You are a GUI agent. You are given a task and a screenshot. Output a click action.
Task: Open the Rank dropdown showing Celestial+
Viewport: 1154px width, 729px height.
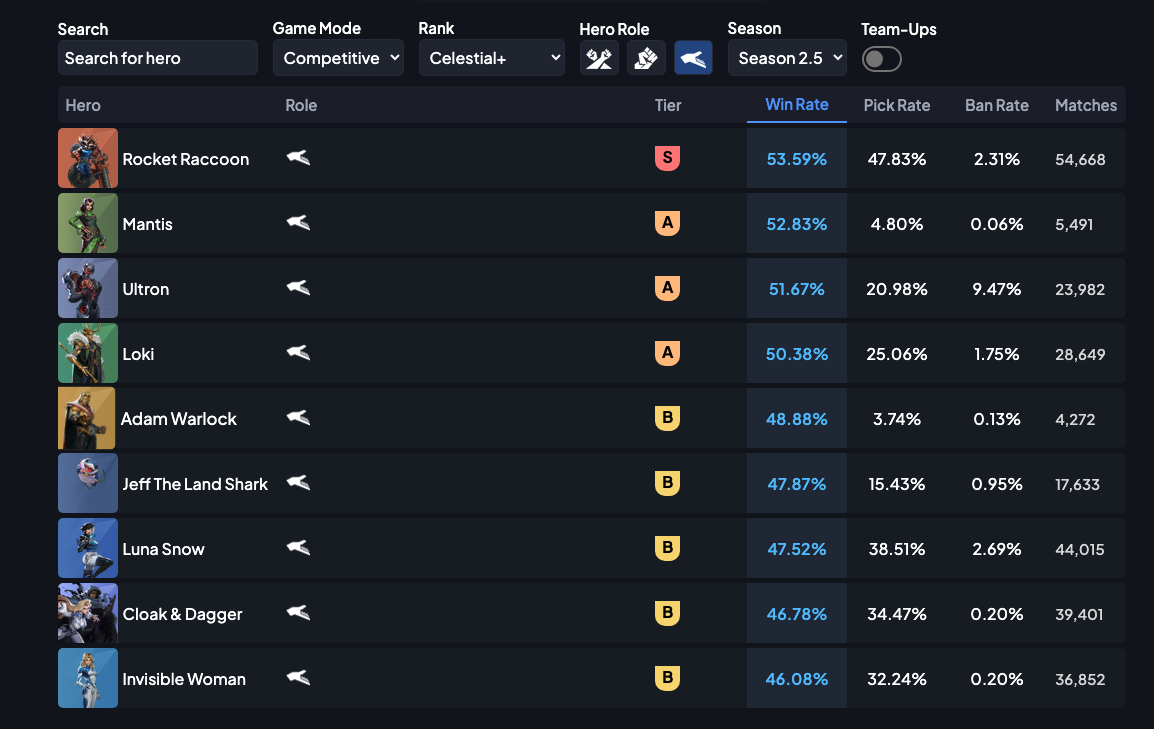pos(492,58)
